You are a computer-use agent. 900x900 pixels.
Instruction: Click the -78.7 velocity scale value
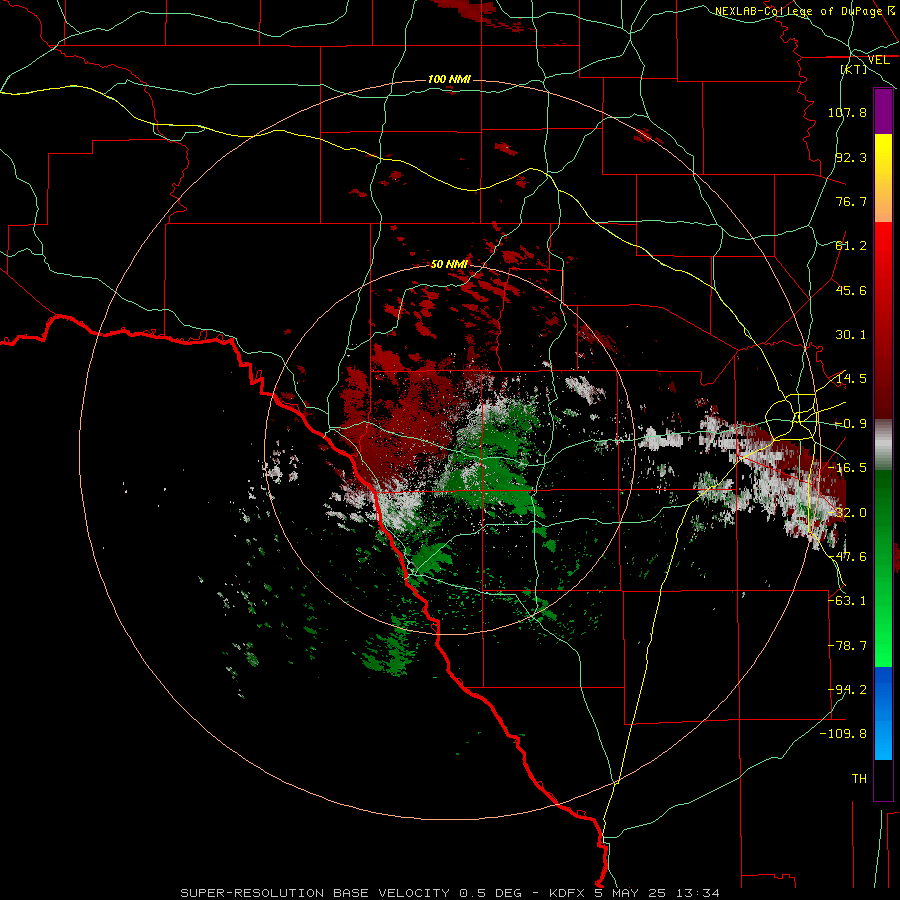pyautogui.click(x=847, y=646)
